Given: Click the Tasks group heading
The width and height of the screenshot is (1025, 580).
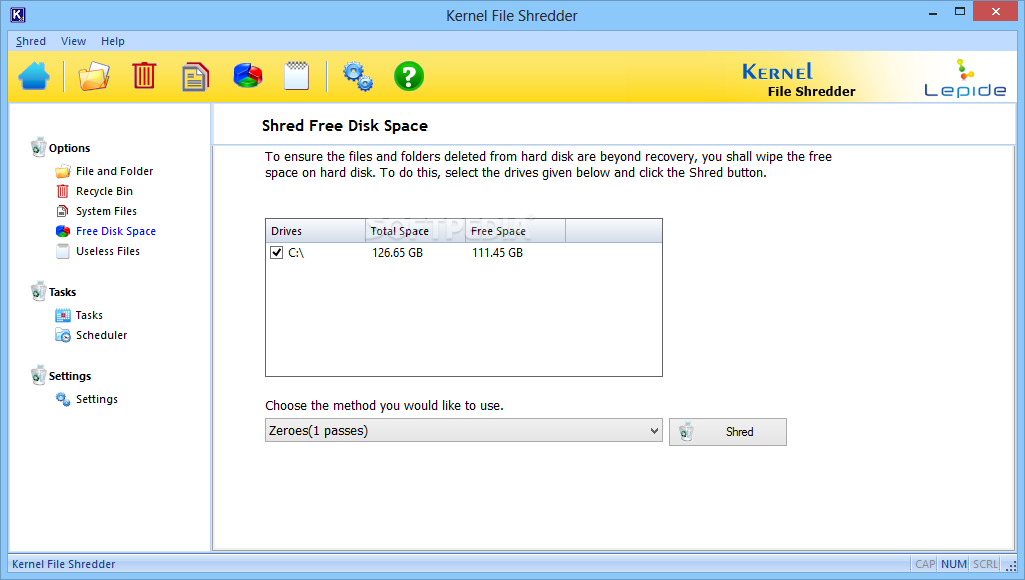Looking at the screenshot, I should 62,292.
